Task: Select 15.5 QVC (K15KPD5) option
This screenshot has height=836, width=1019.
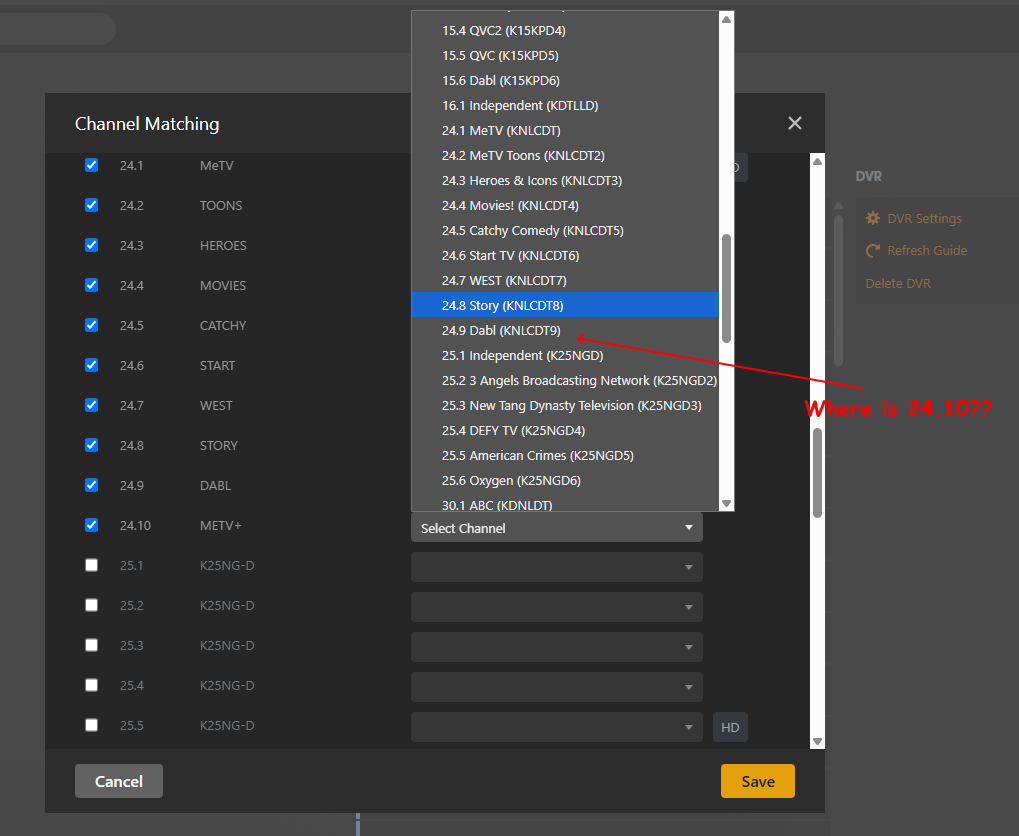Action: click(x=565, y=55)
